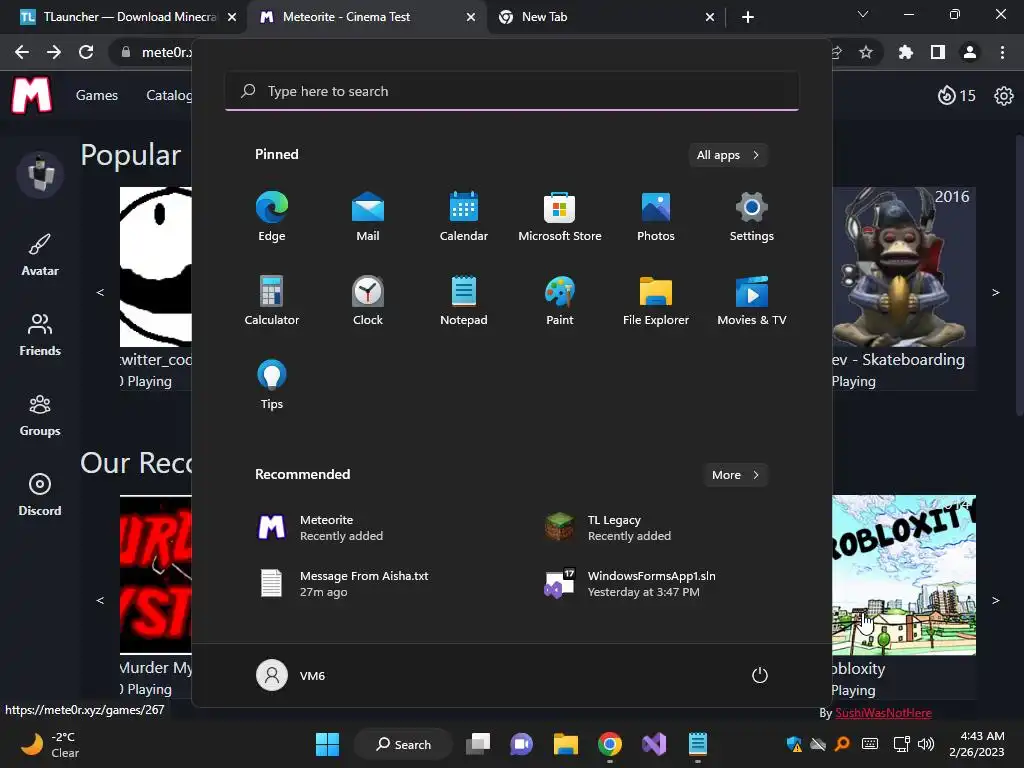This screenshot has height=768, width=1024.
Task: Open tab search dropdown arrow
Action: point(863,14)
